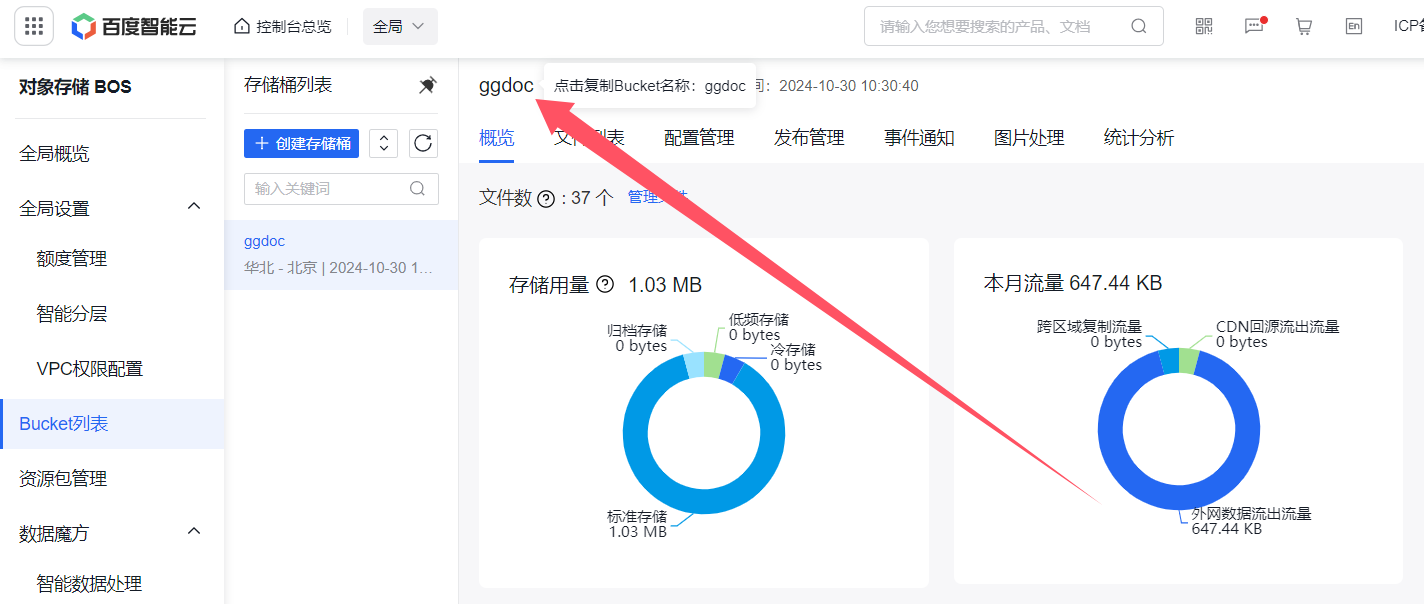Image resolution: width=1424 pixels, height=604 pixels.
Task: Refresh the bucket list
Action: click(x=424, y=144)
